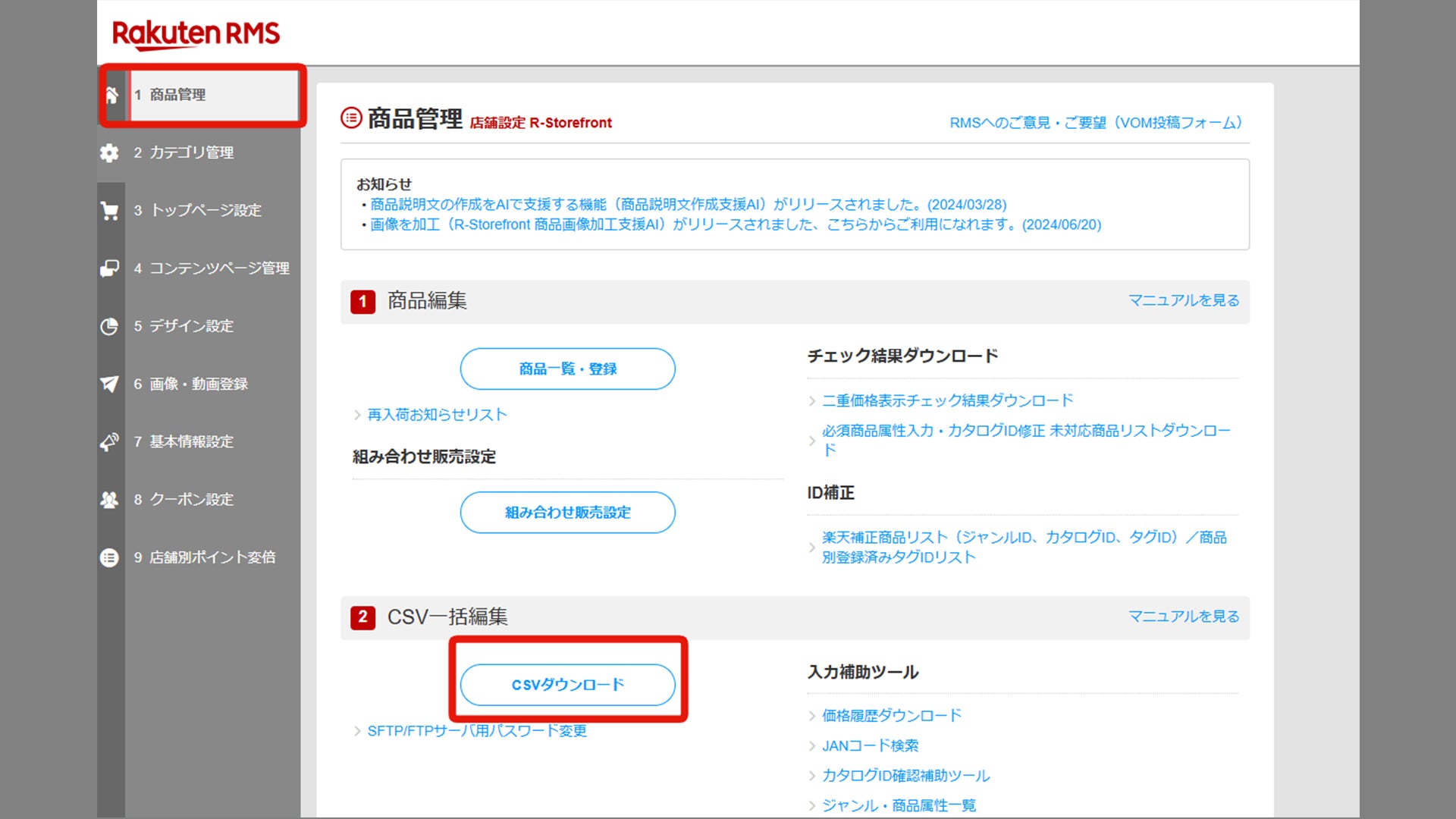This screenshot has width=1456, height=819.
Task: Click the chevron before 価格履歴ダウンロード
Action: pos(812,716)
